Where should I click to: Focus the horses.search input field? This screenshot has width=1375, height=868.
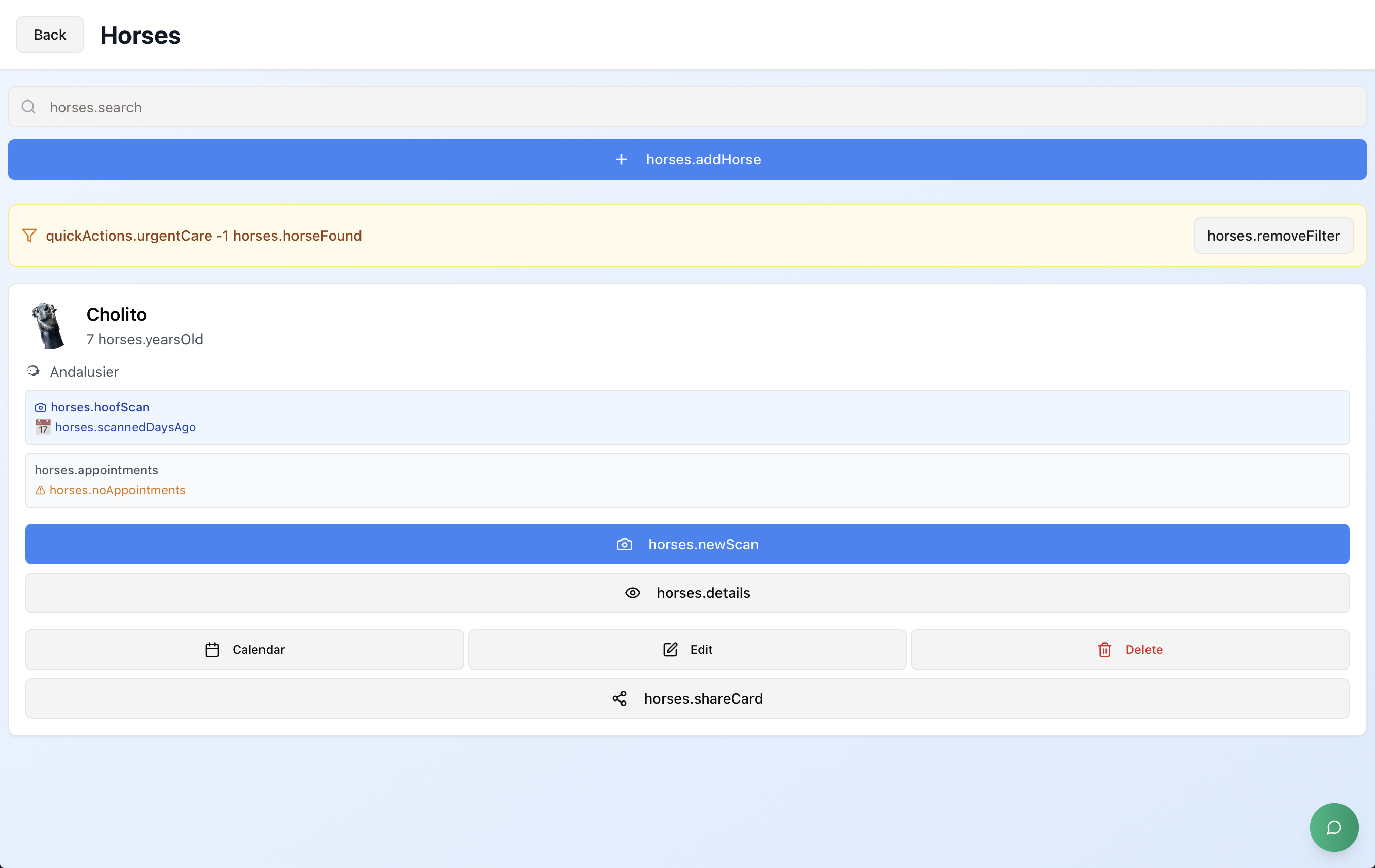(x=687, y=107)
